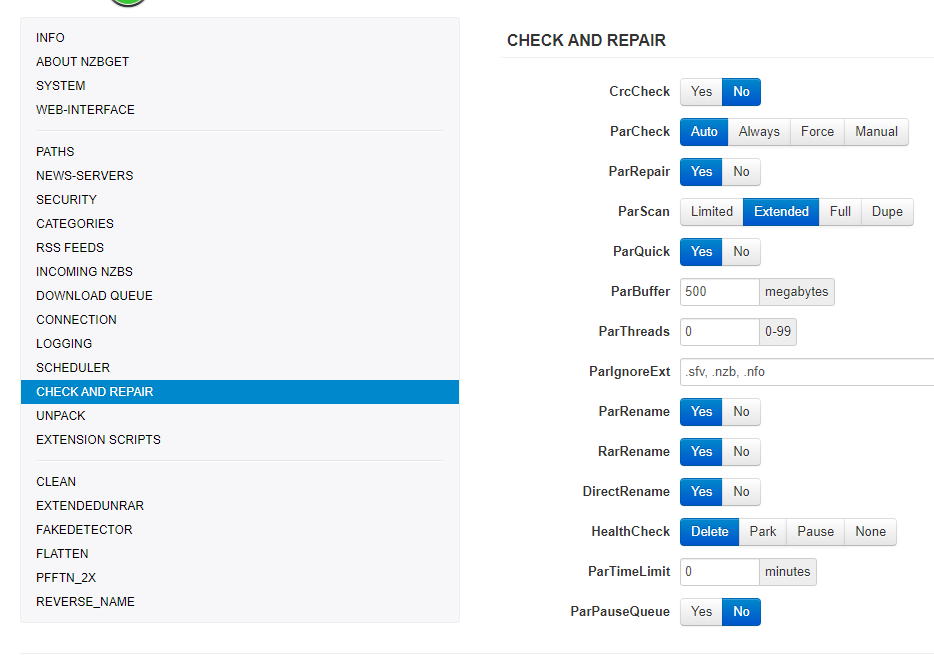Select the FAKEDETECTOR script settings
The image size is (934, 655).
click(x=84, y=530)
